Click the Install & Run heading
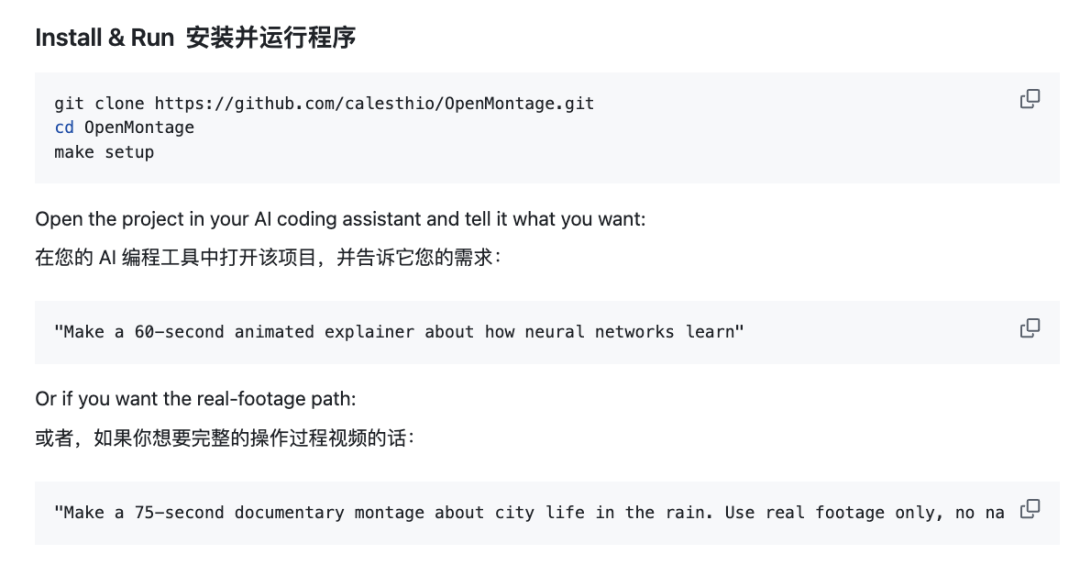Viewport: 1080px width, 565px height. click(105, 37)
